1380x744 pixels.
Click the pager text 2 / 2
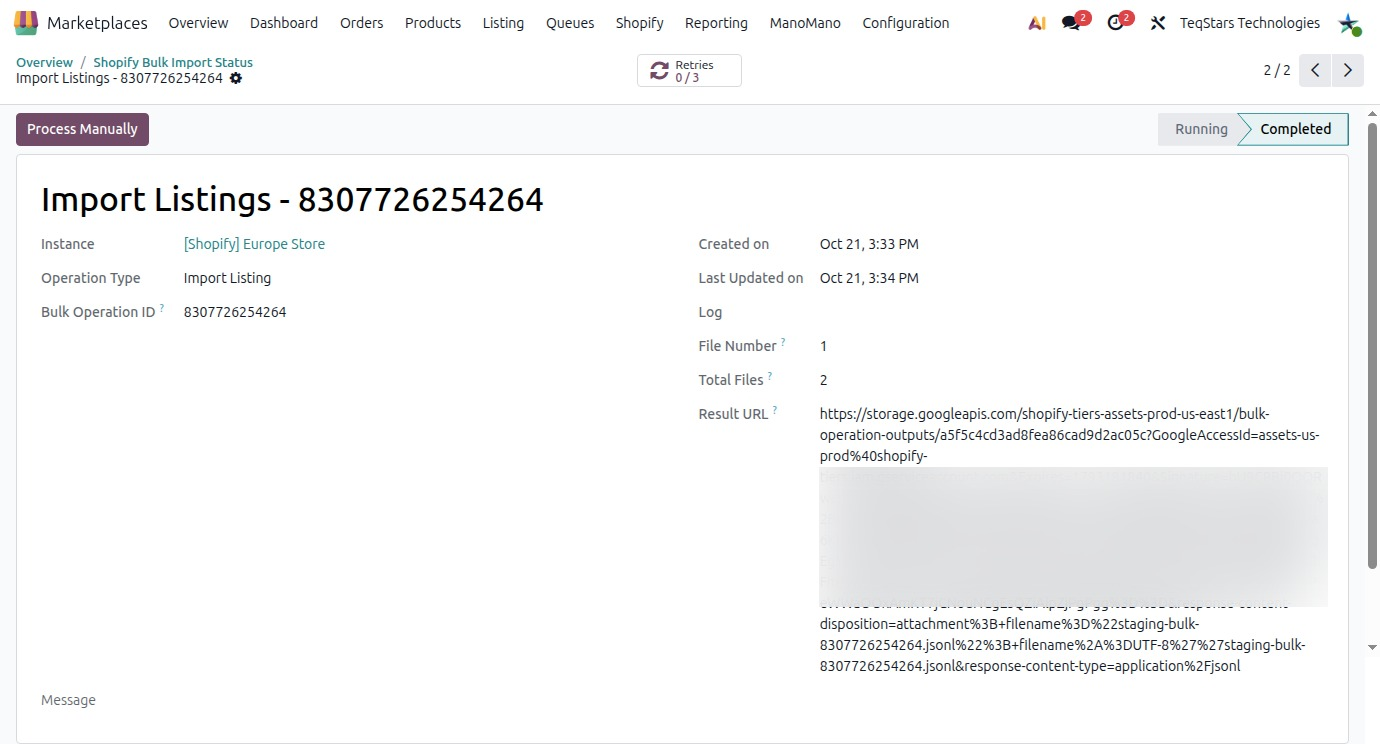pyautogui.click(x=1277, y=70)
